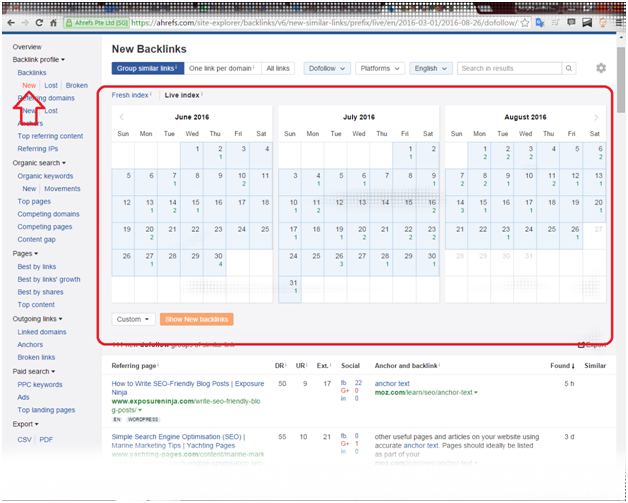Open Broken backlinks in the sidebar
628x503 pixels.
point(76,85)
